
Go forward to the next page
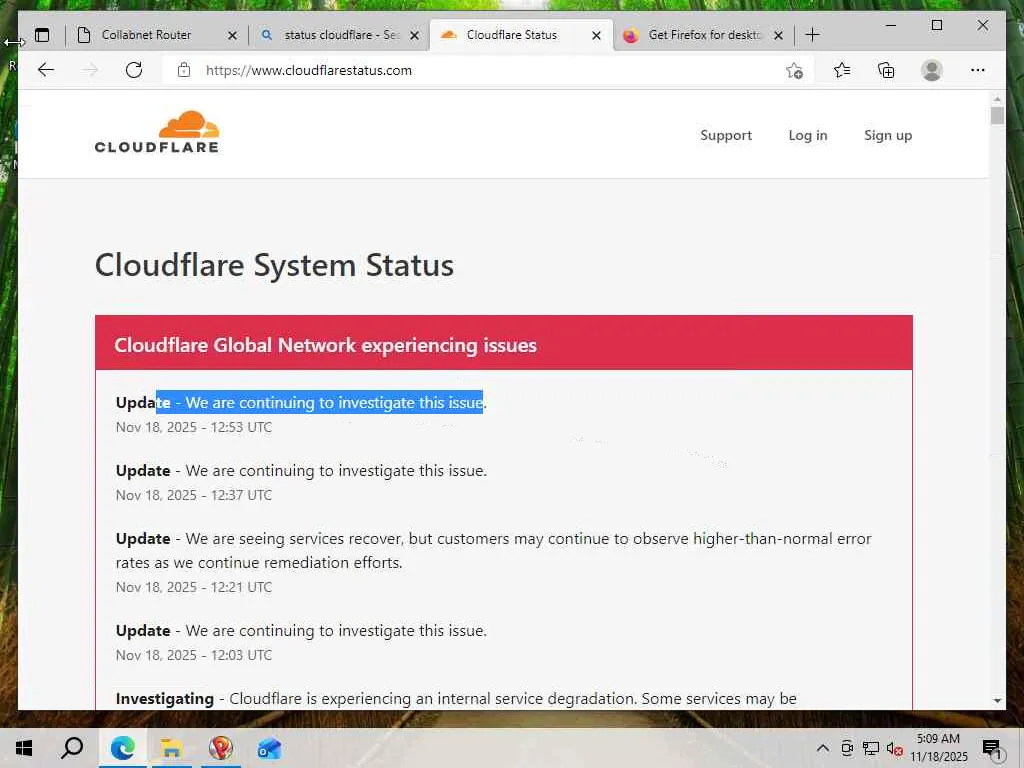90,70
